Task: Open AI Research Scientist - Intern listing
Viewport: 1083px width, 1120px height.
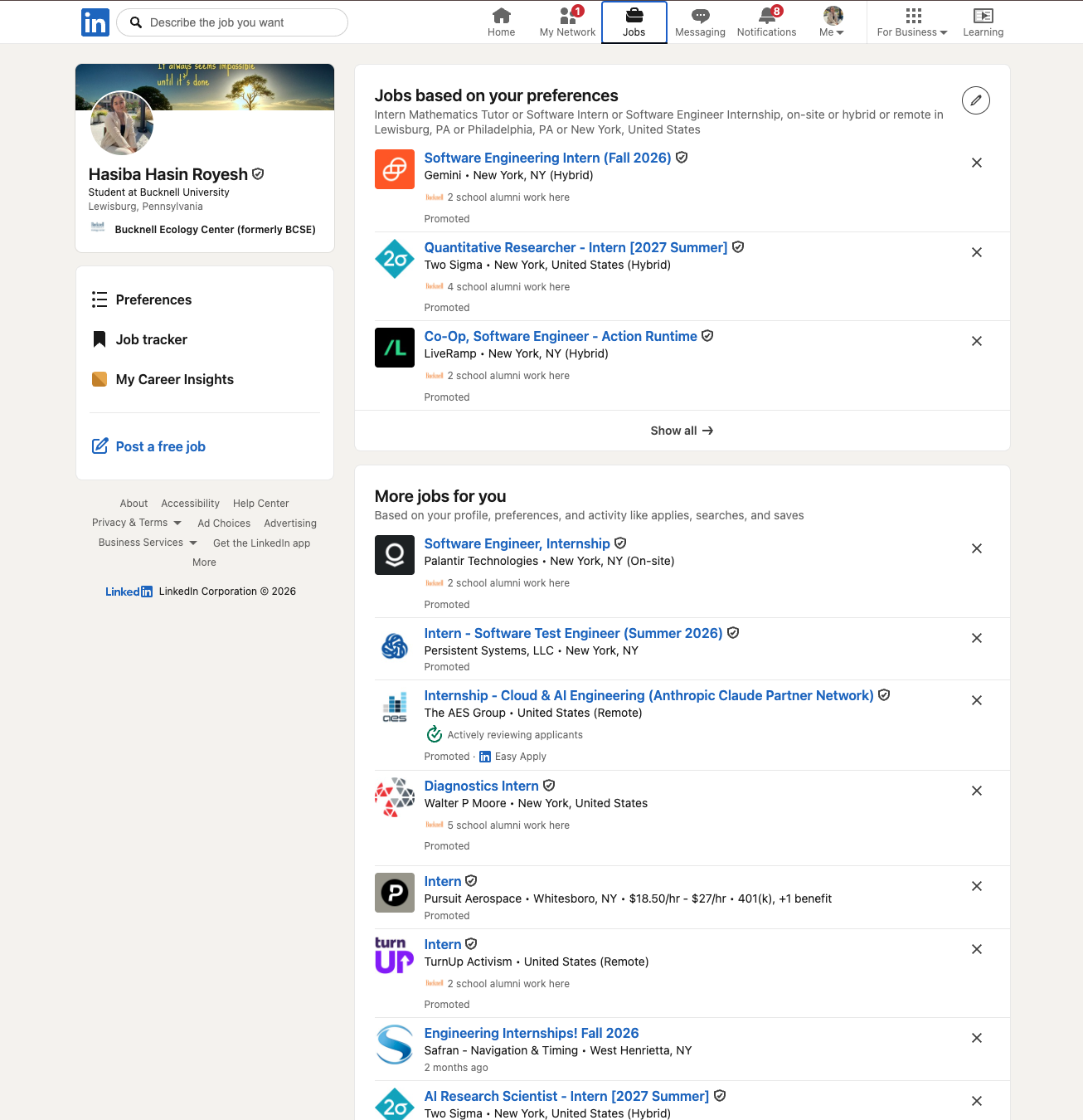Action: [566, 1096]
